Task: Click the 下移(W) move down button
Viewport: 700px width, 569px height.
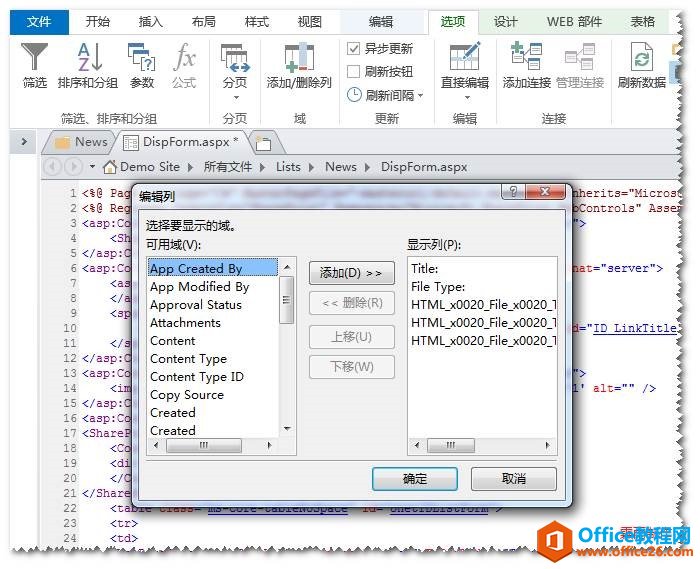Action: coord(351,367)
